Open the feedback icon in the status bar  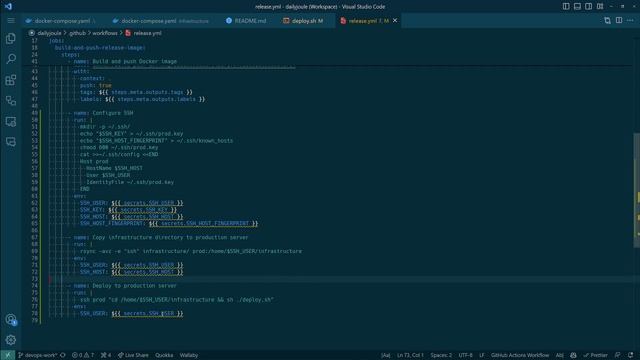click(618, 355)
